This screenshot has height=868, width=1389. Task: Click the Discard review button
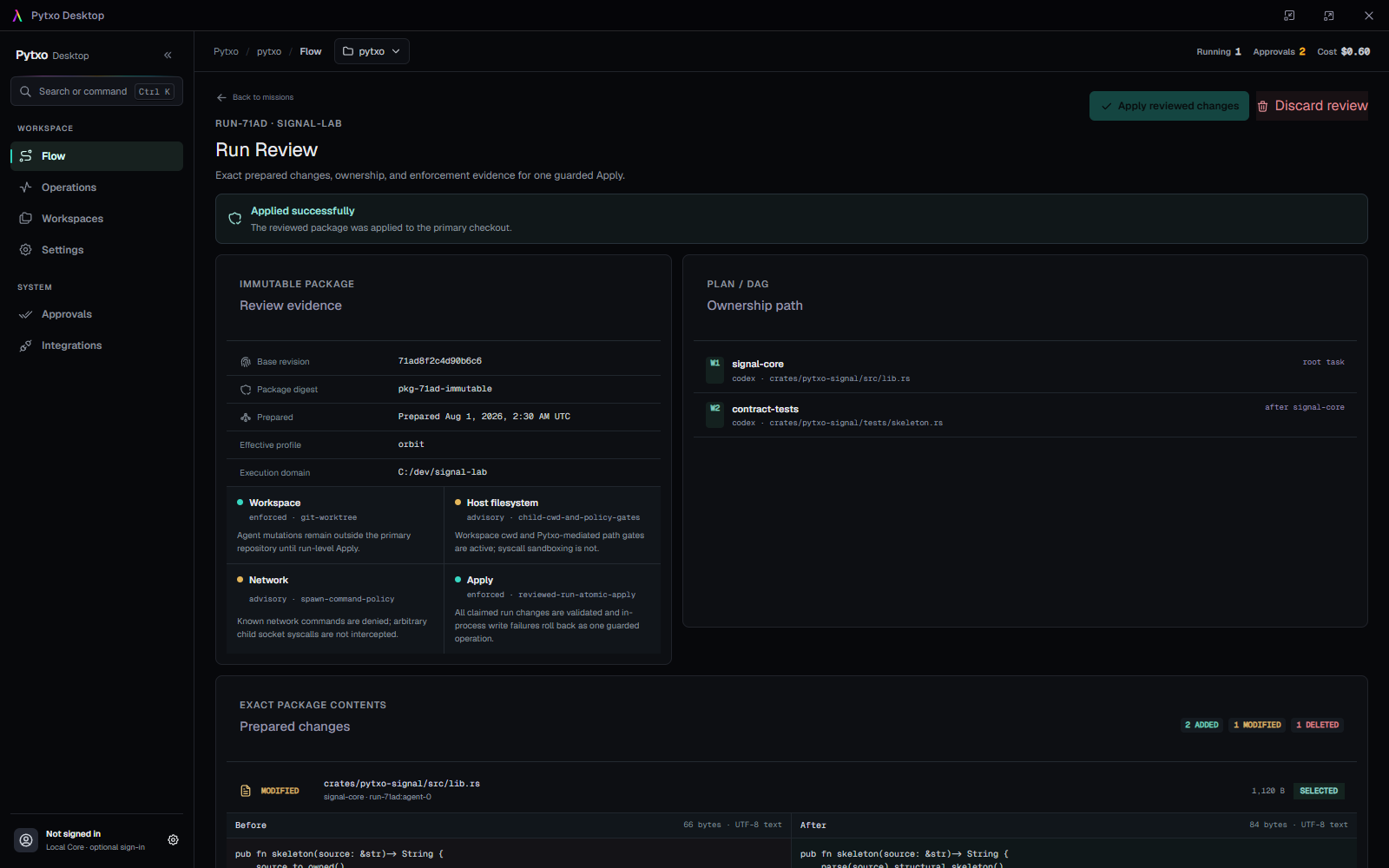point(1312,106)
